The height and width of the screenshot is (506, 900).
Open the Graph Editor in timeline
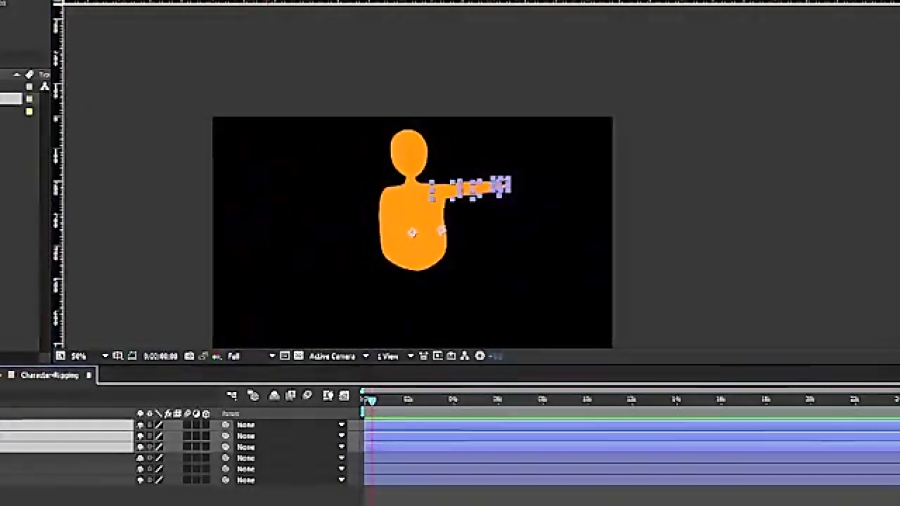(x=344, y=395)
